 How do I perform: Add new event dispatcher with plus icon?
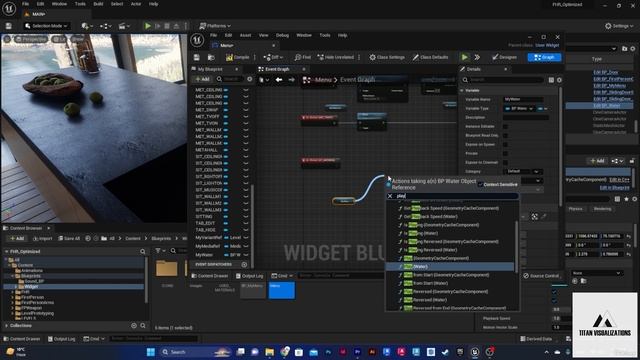pos(244,264)
